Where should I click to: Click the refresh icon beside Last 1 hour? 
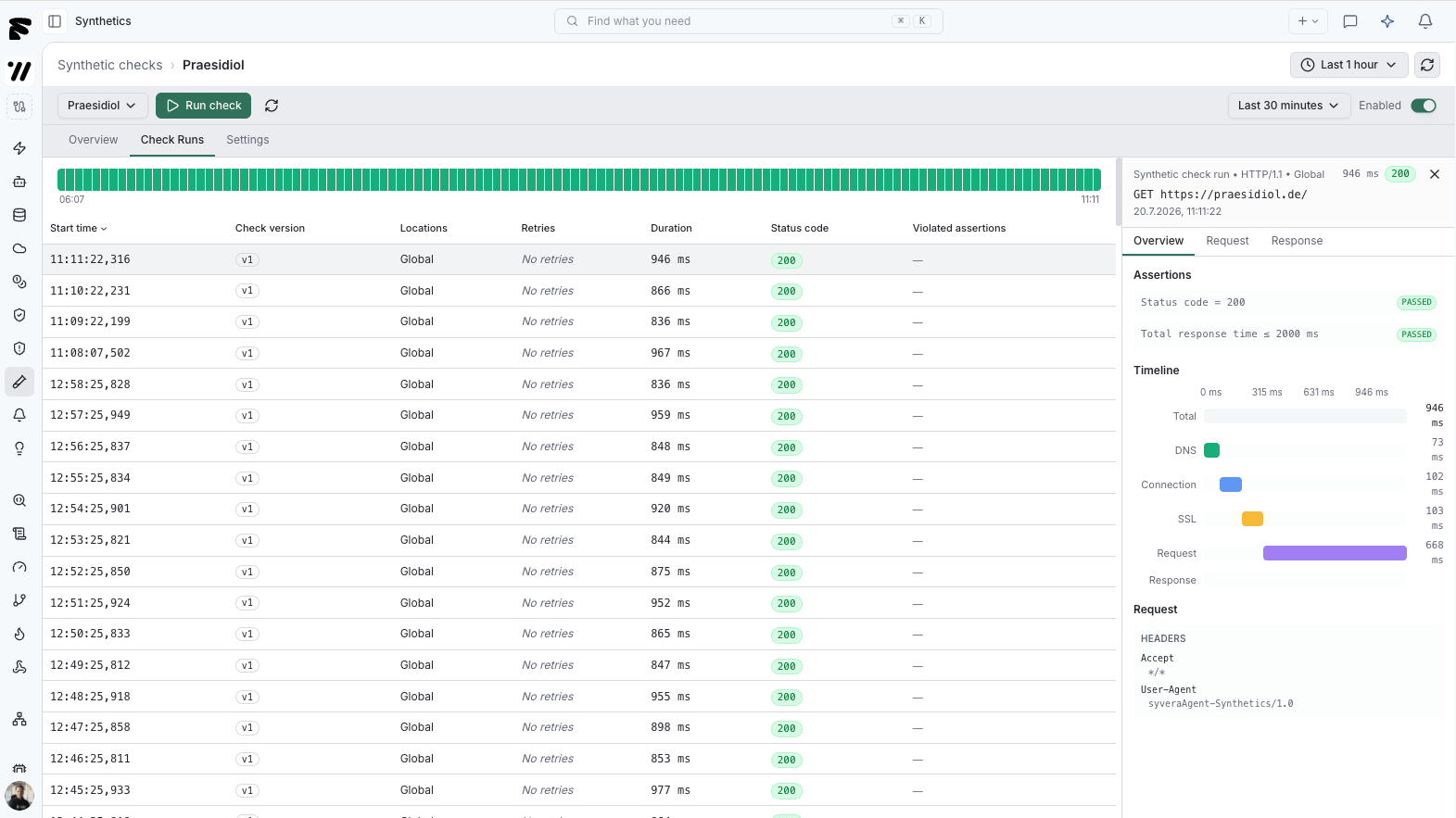1427,65
